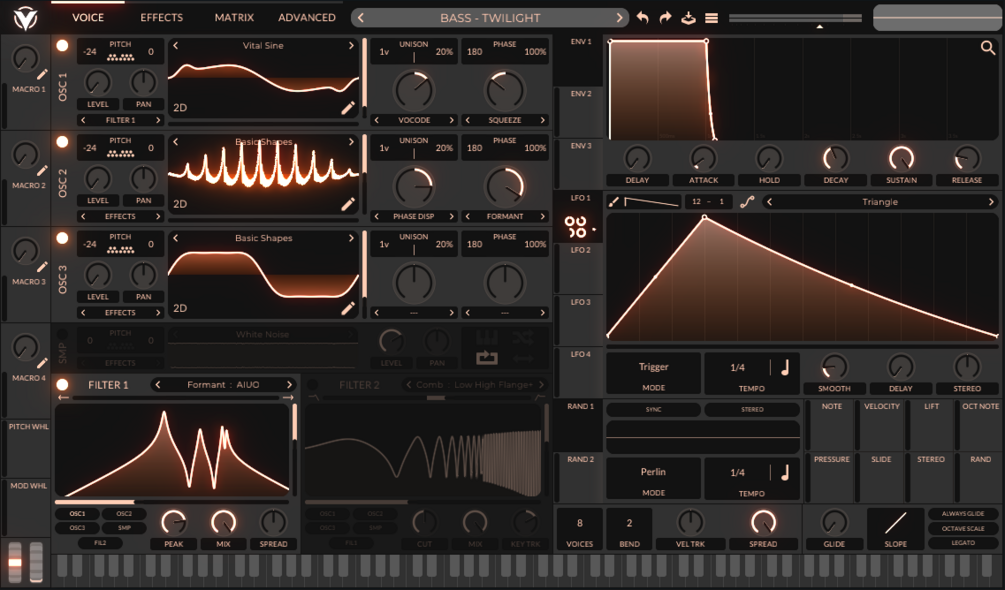The image size is (1005, 590).
Task: Click the Macro 1 edit pencil icon
Action: pos(42,75)
